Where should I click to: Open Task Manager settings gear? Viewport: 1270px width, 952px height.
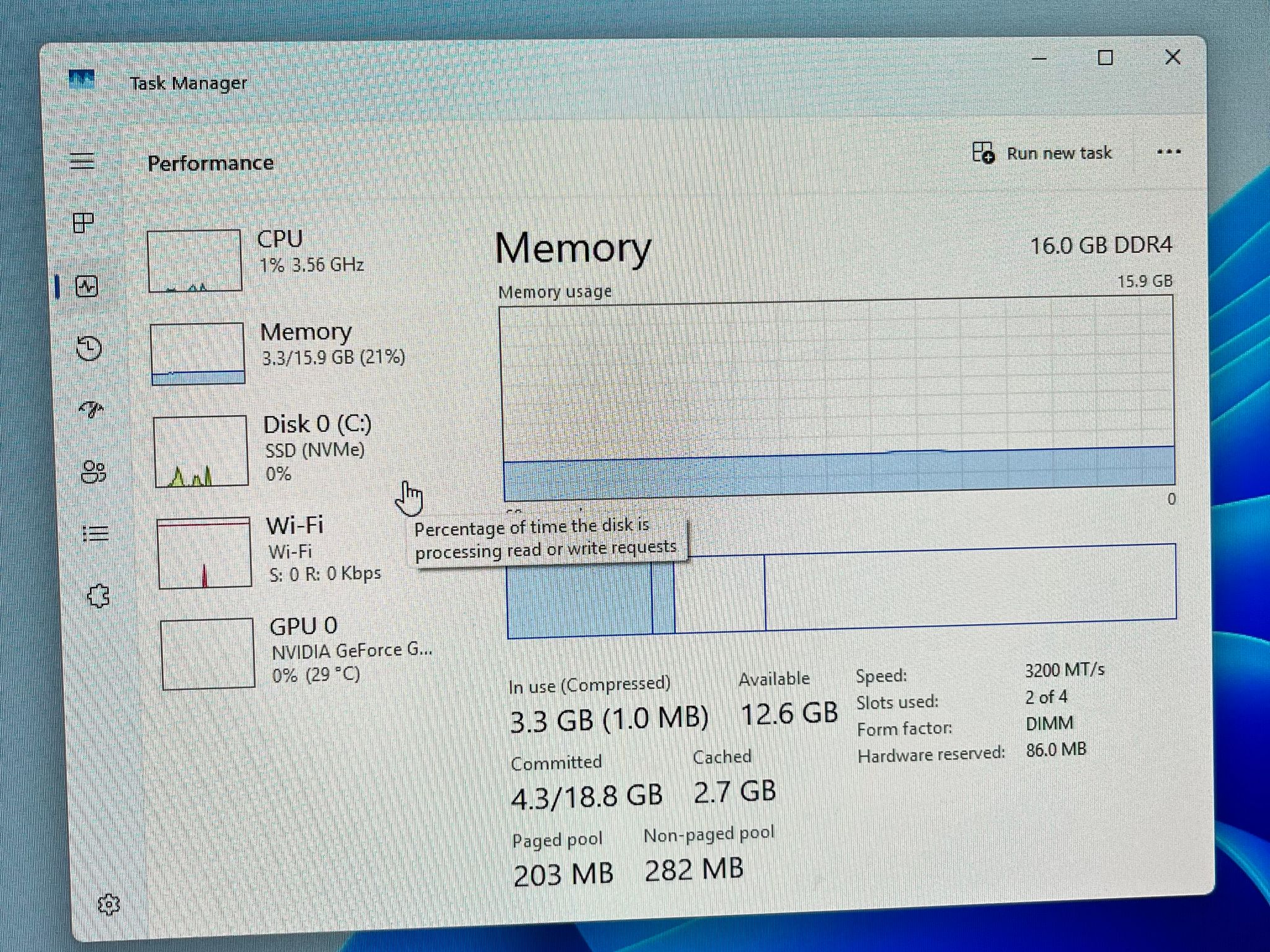(x=109, y=904)
